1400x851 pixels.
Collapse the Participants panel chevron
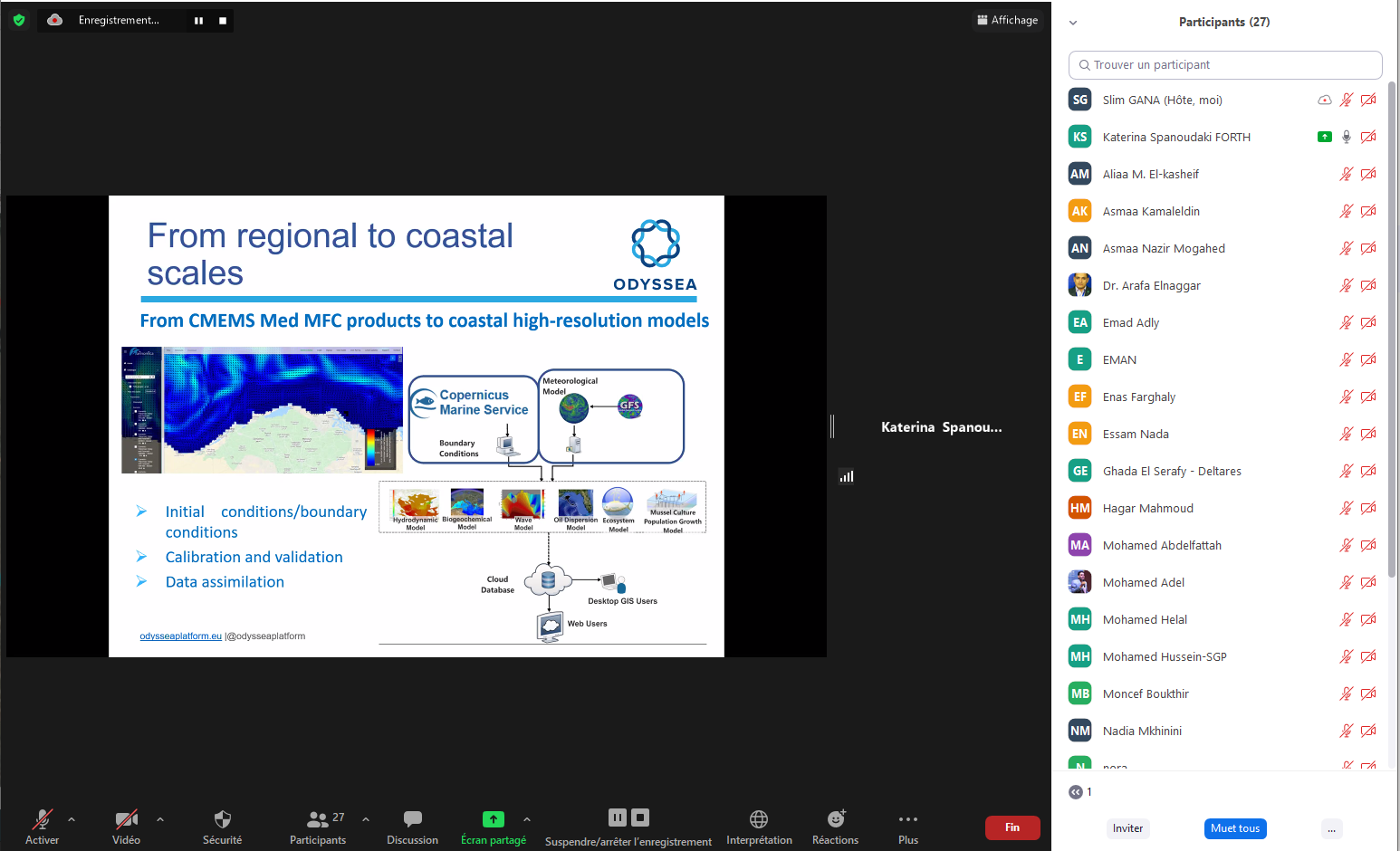point(1073,23)
